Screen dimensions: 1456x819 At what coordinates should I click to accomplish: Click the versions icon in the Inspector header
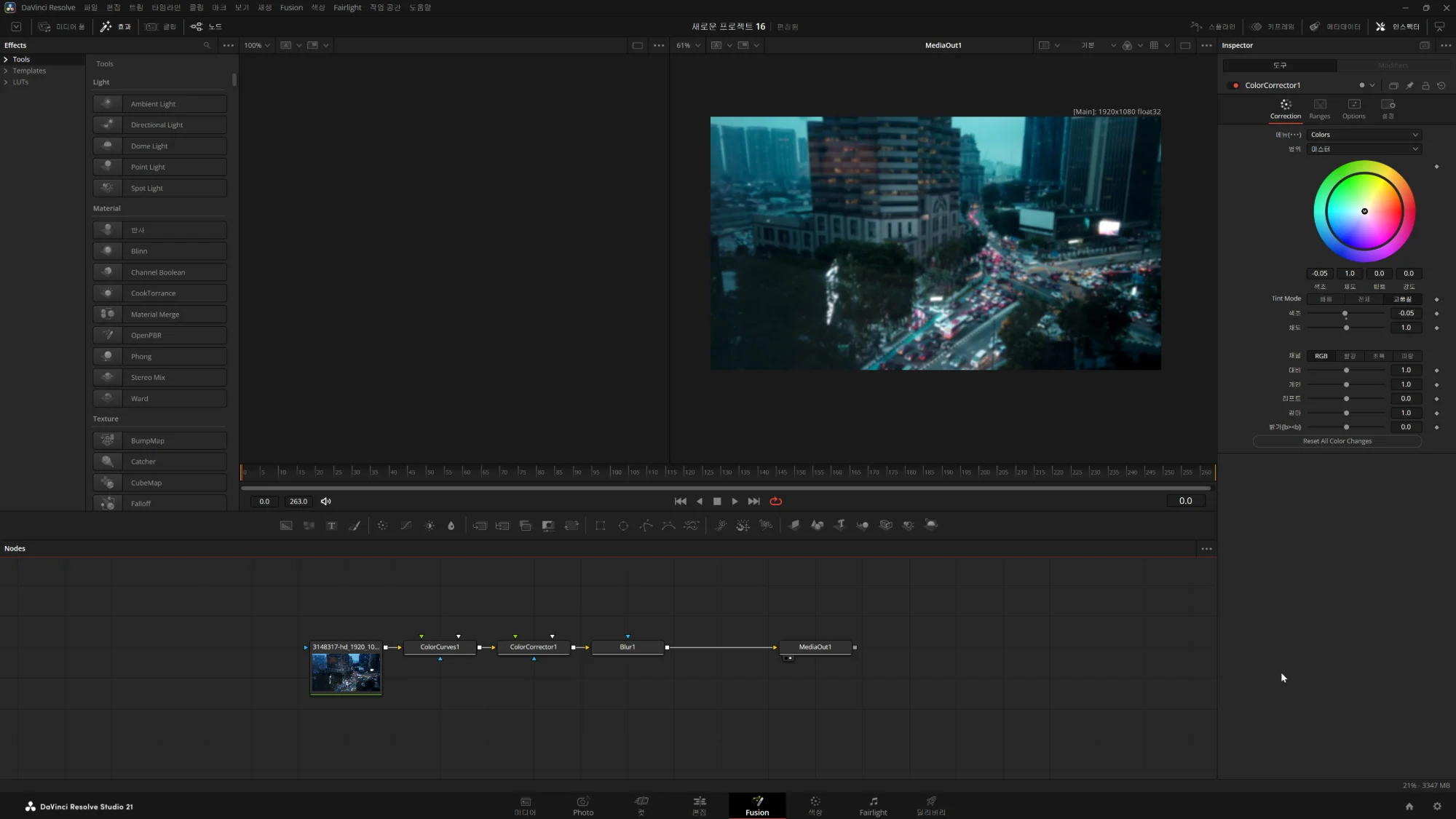(x=1393, y=85)
